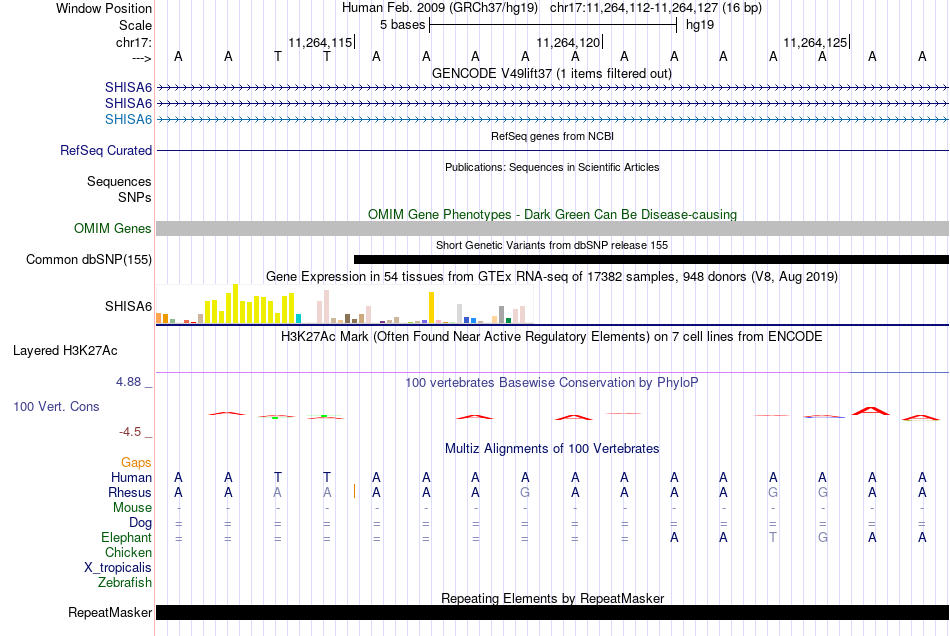The height and width of the screenshot is (636, 950).
Task: Click the 100 Vert. Cons label
Action: [56, 406]
